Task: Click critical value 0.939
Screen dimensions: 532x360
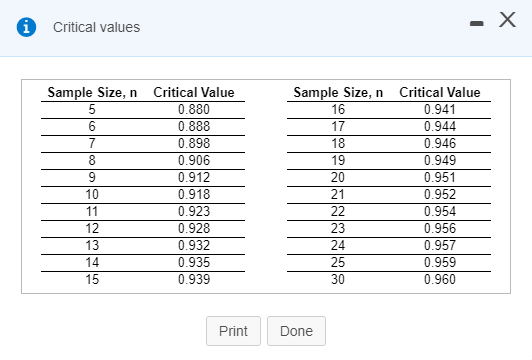Action: [194, 279]
